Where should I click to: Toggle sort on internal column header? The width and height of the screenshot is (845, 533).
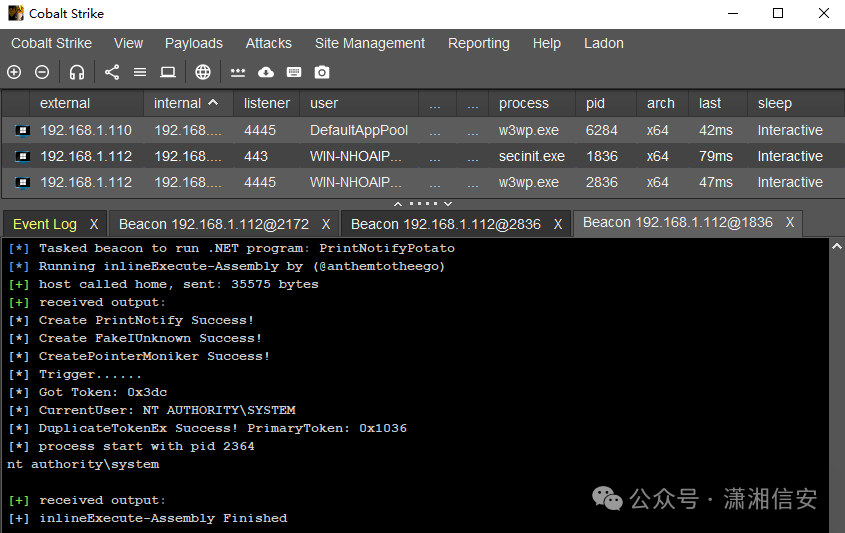click(x=188, y=103)
